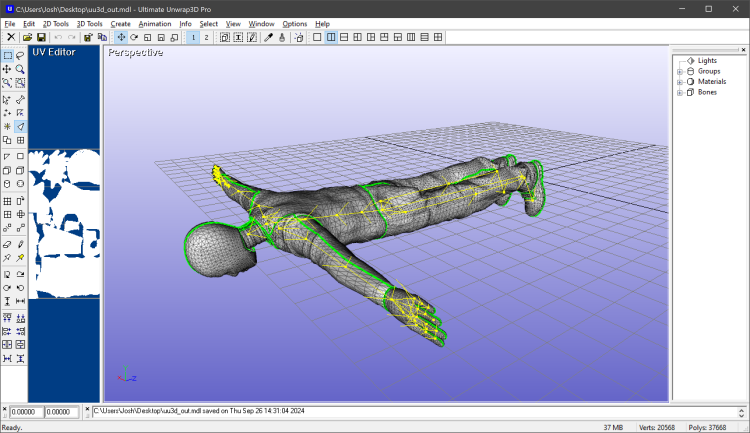The width and height of the screenshot is (750, 433).
Task: Click the brush/paint bucket toolbar icon
Action: 282,37
